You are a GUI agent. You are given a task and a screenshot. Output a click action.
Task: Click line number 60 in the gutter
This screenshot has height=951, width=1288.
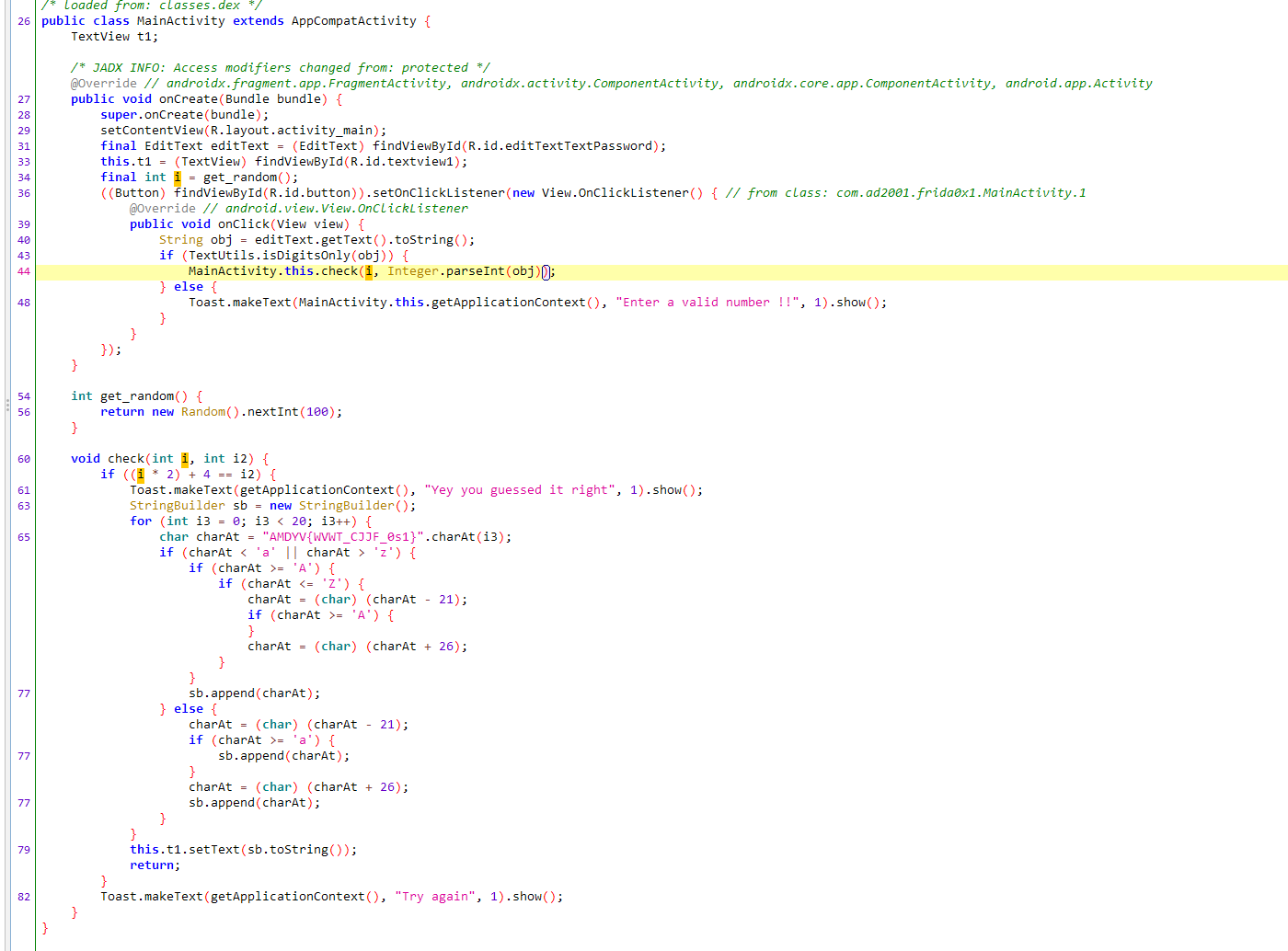tap(23, 459)
